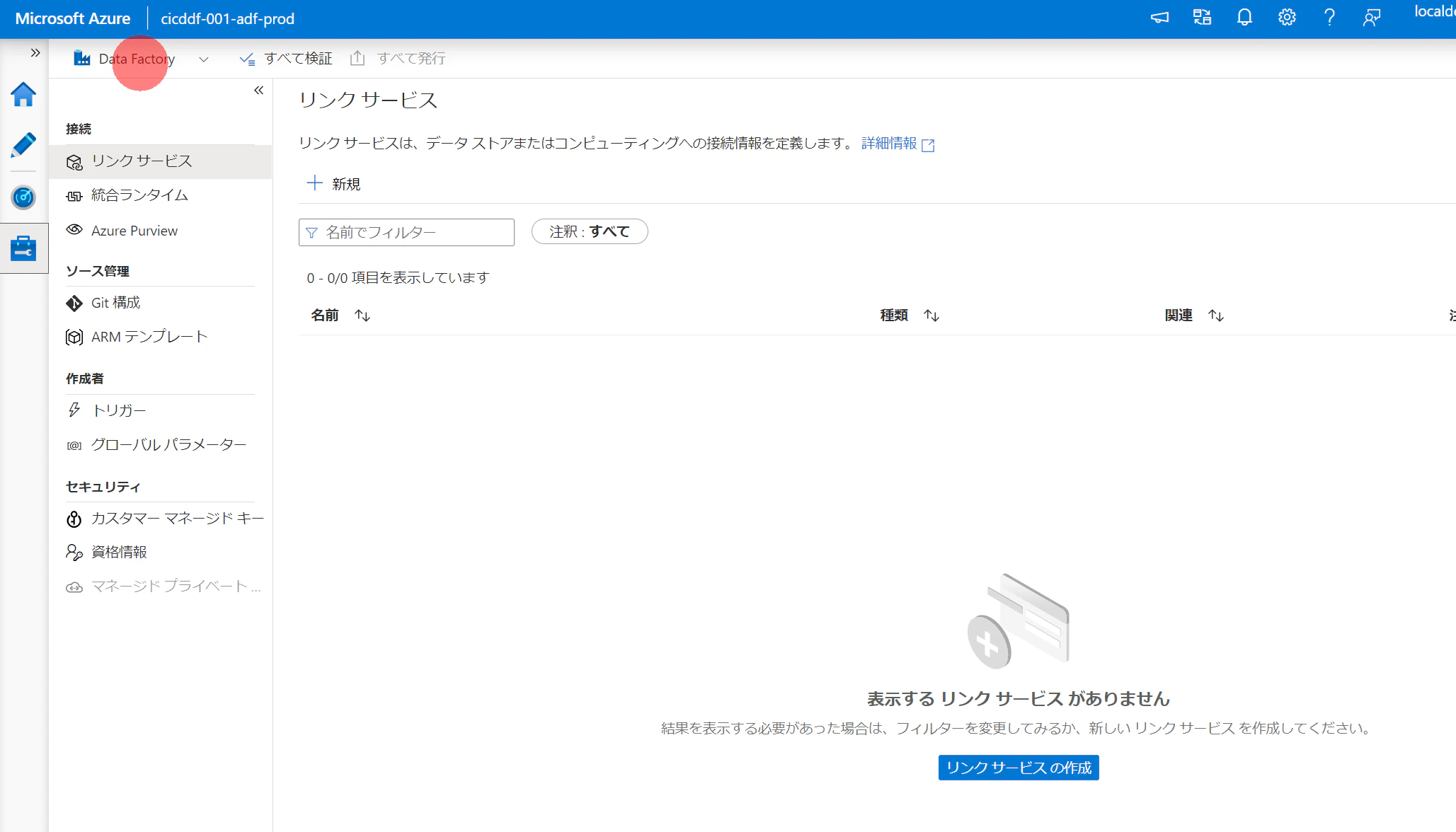Run すべて検証 validation from toolbar
This screenshot has width=1456, height=832.
285,58
